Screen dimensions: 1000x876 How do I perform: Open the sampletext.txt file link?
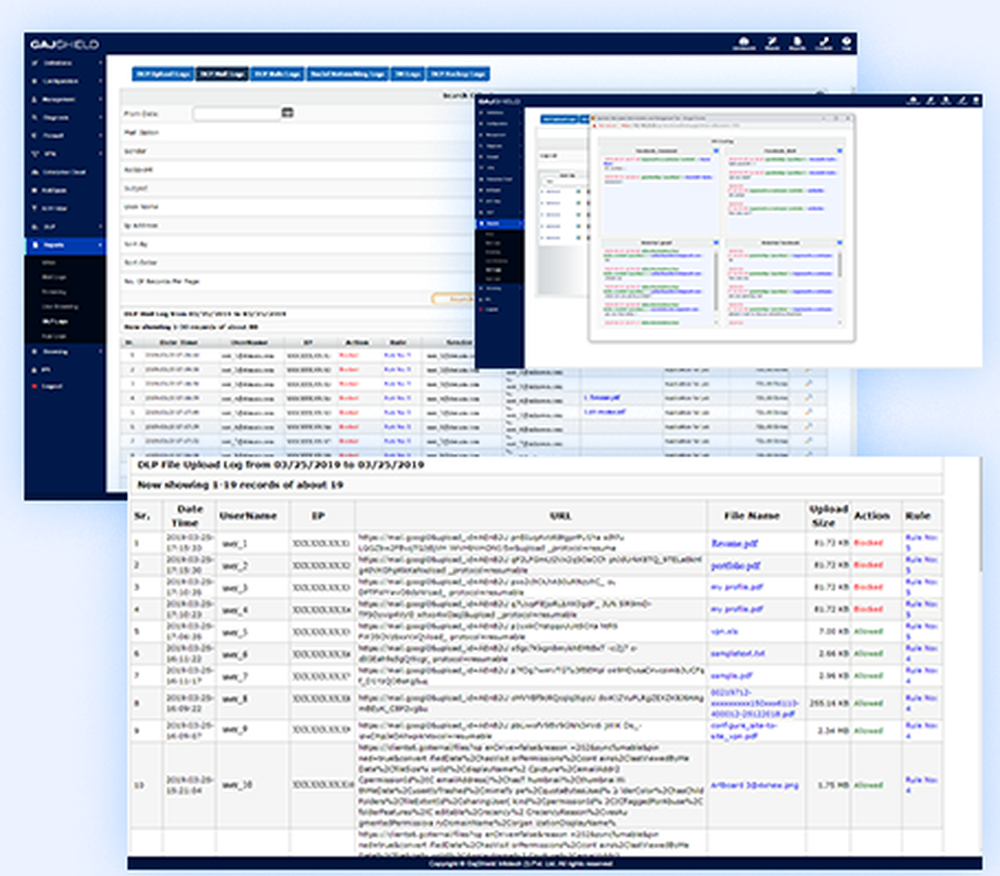click(x=737, y=653)
